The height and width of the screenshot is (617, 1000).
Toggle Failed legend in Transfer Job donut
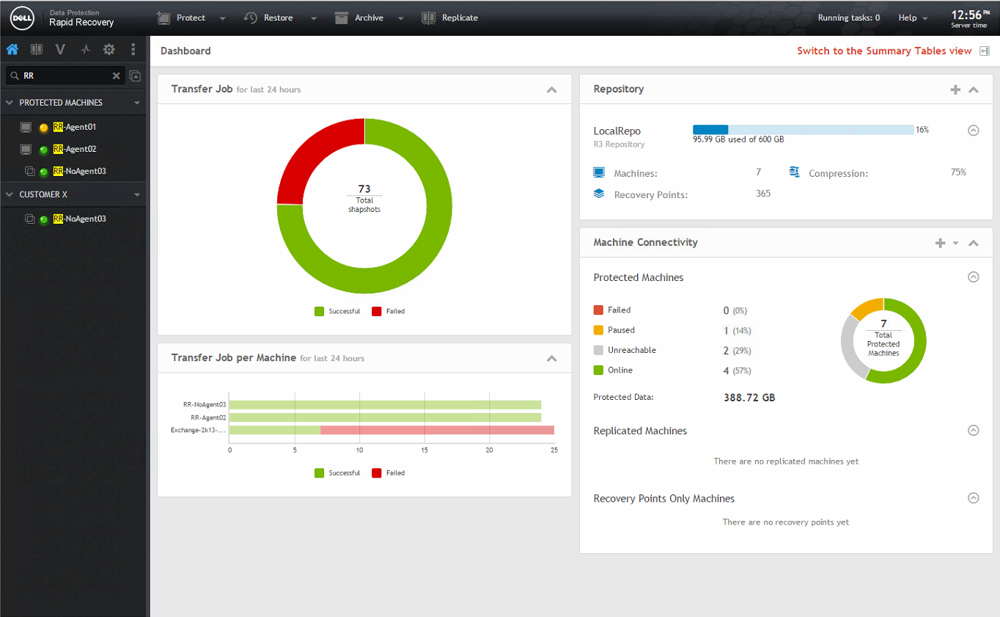tap(388, 311)
